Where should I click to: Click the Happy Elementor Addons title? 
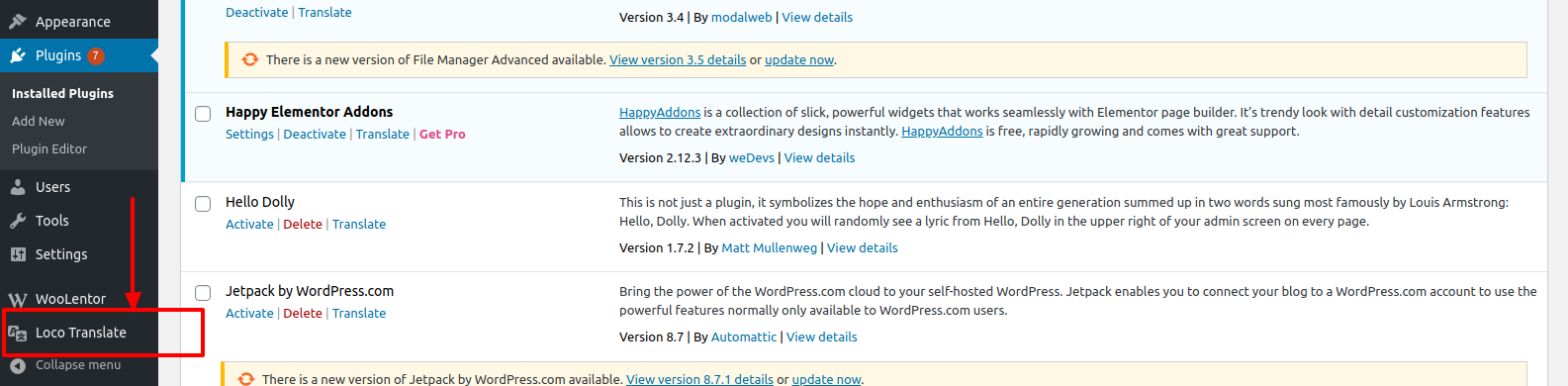pos(310,112)
